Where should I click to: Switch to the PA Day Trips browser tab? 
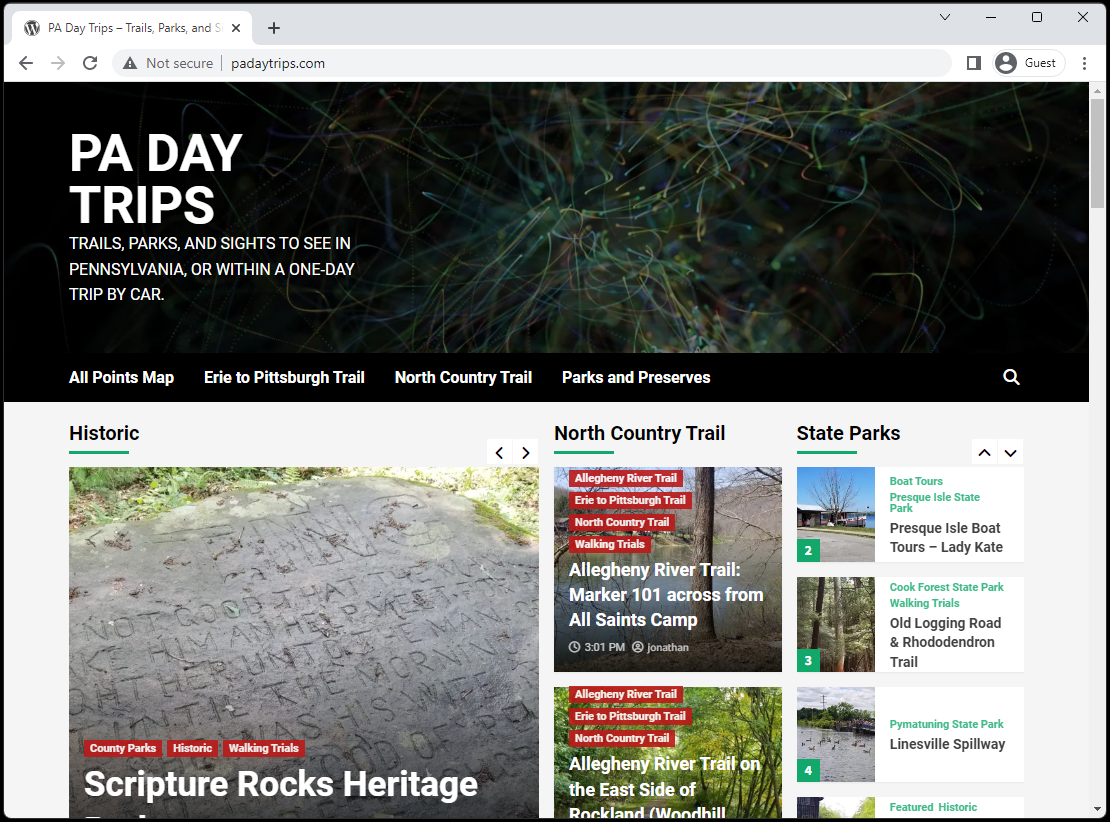pyautogui.click(x=130, y=27)
